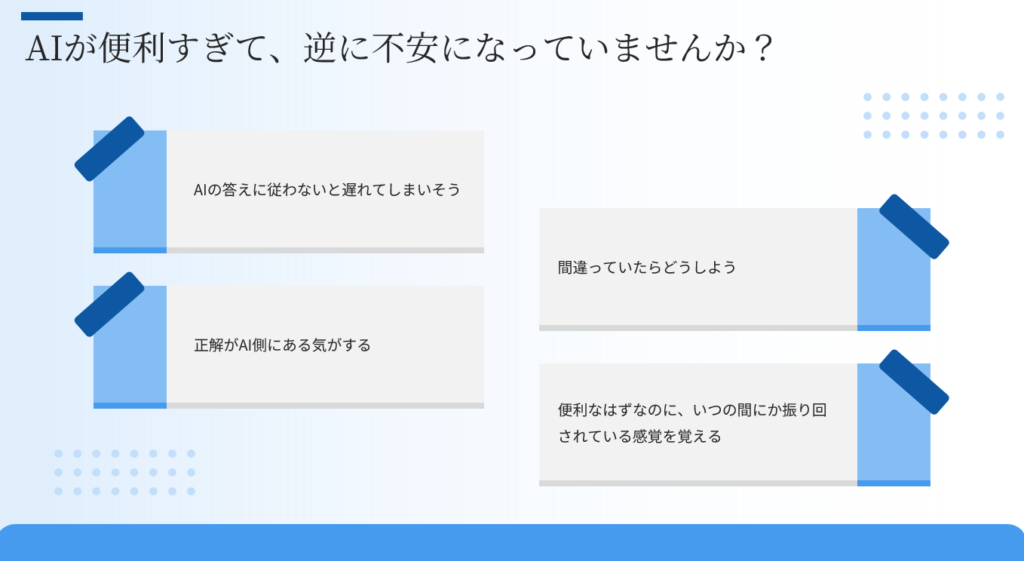The width and height of the screenshot is (1024, 561).
Task: Click the tape icon on the "AIの答えに従わないと" card
Action: (110, 149)
